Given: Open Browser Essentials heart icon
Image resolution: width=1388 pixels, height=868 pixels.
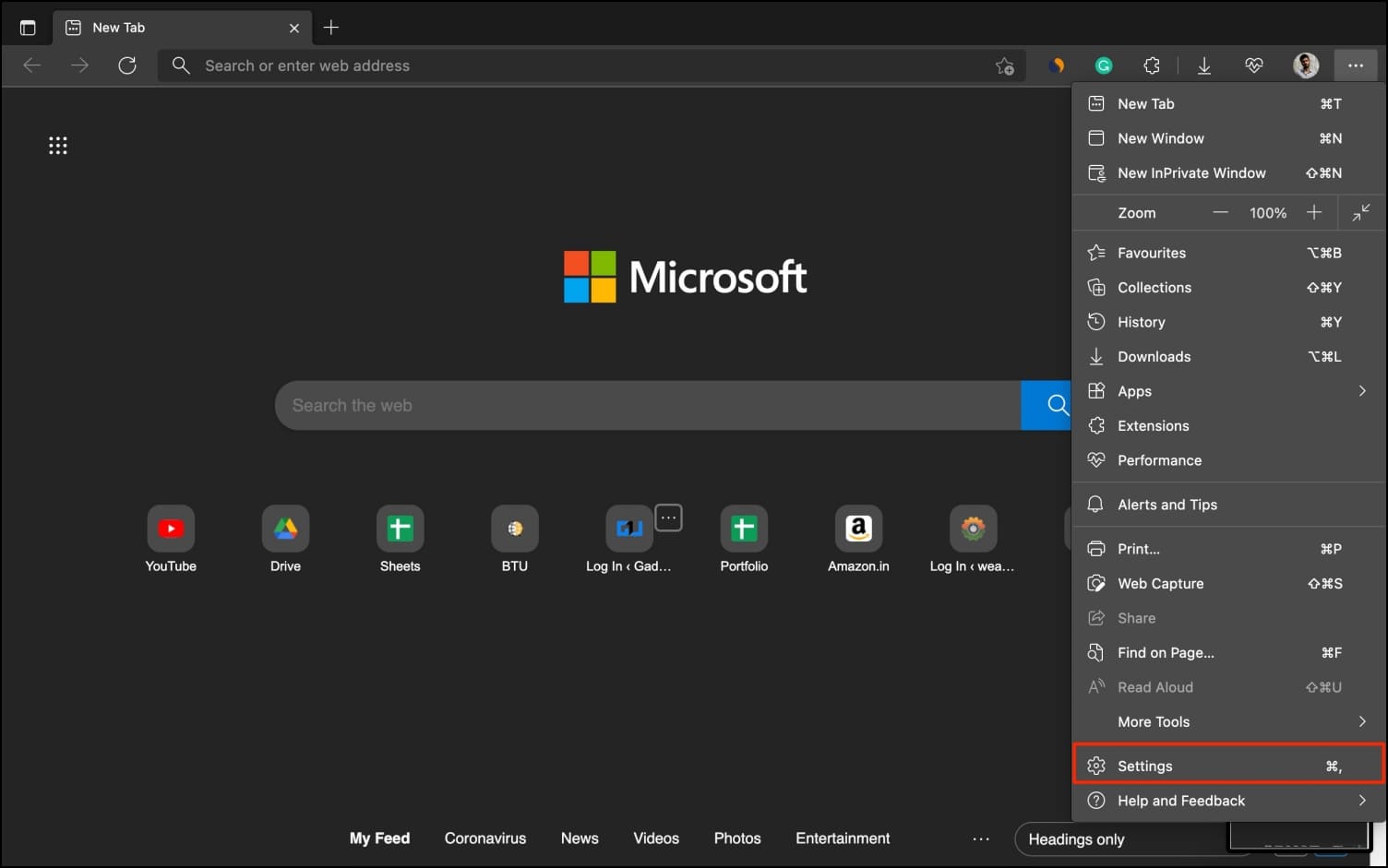Looking at the screenshot, I should 1253,65.
